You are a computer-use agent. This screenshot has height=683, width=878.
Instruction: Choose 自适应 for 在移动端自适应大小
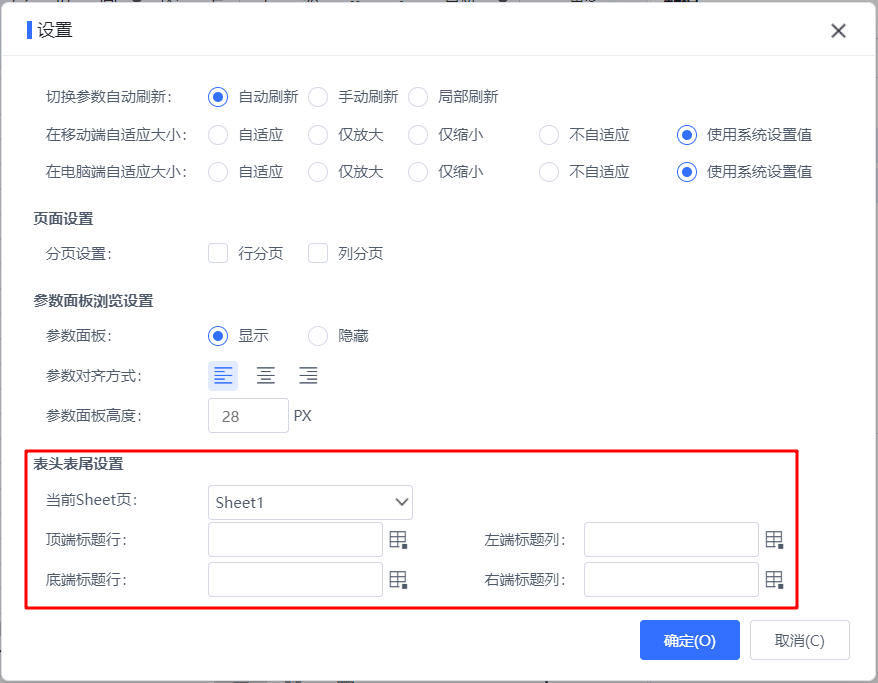[x=218, y=135]
